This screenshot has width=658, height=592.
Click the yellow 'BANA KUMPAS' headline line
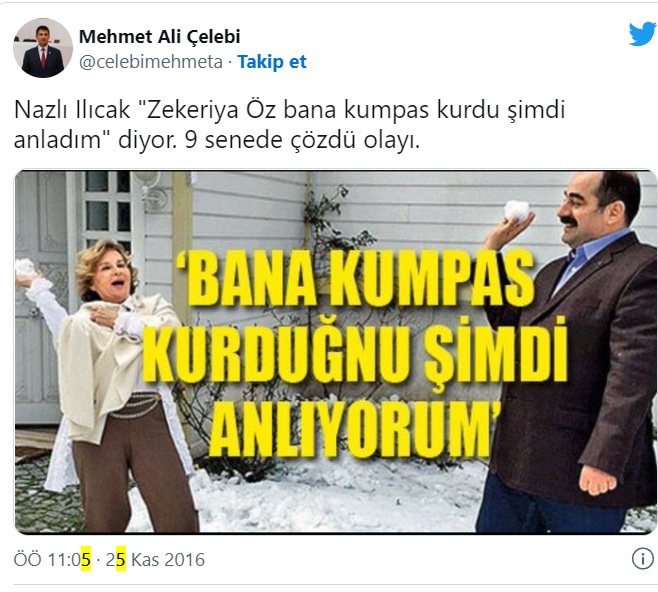pos(355,280)
